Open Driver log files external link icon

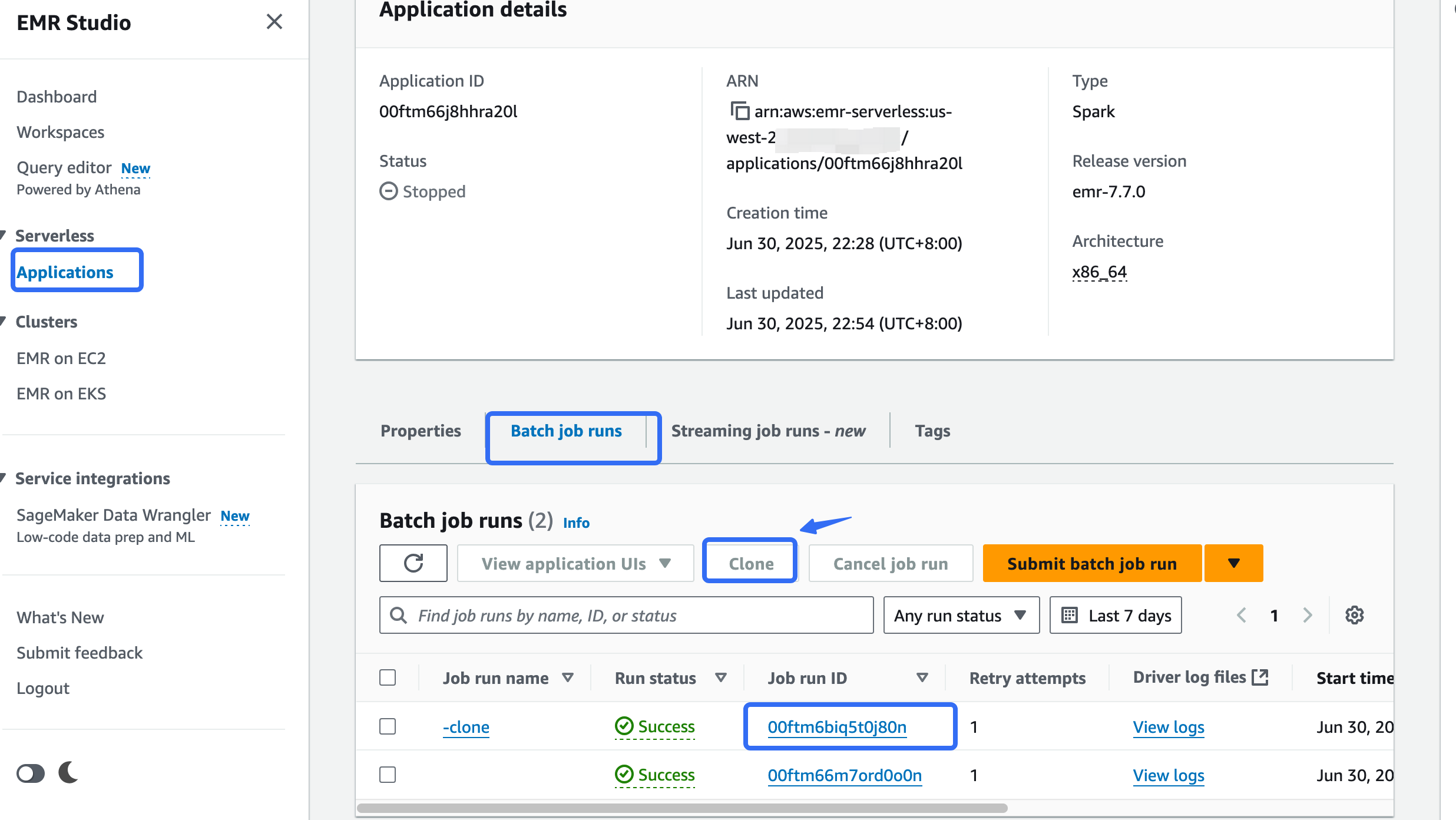pos(1260,677)
